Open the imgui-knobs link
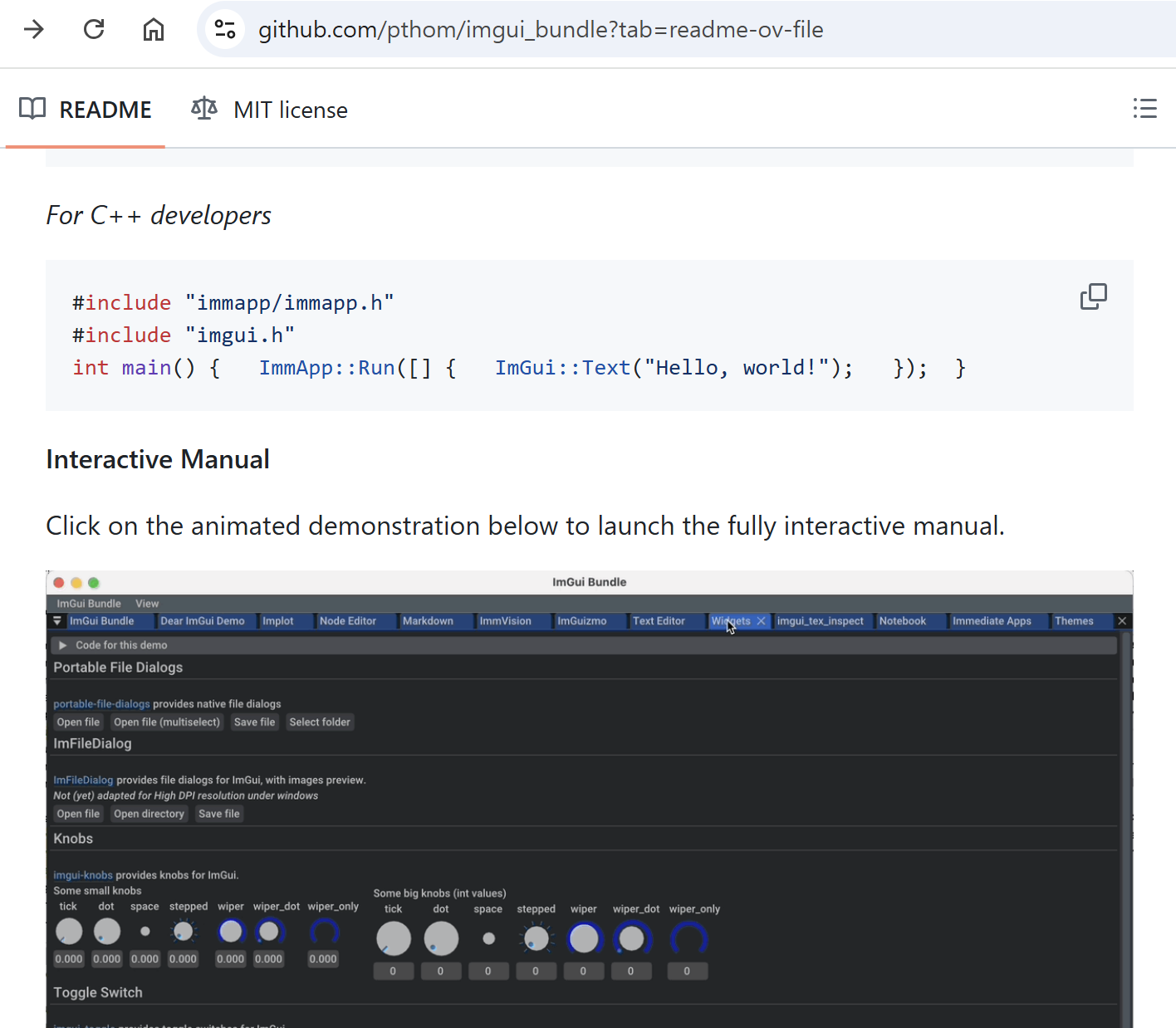Viewport: 1176px width, 1028px height. click(83, 875)
